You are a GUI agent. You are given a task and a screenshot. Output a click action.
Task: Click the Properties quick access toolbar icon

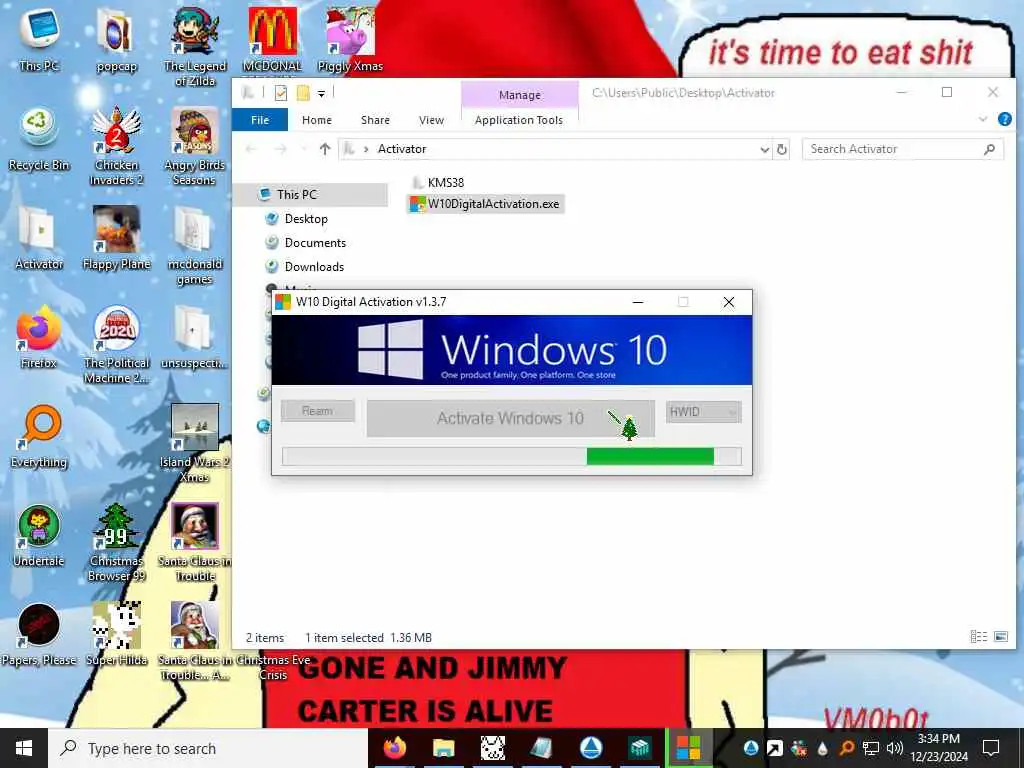point(281,93)
